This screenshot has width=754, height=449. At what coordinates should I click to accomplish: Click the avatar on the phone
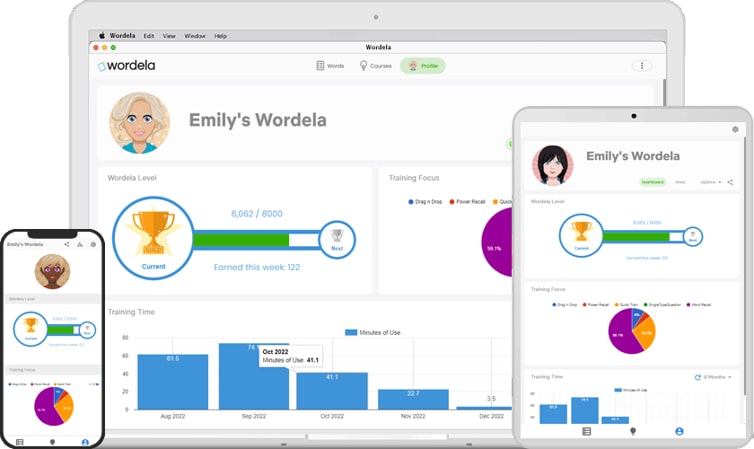tap(52, 272)
